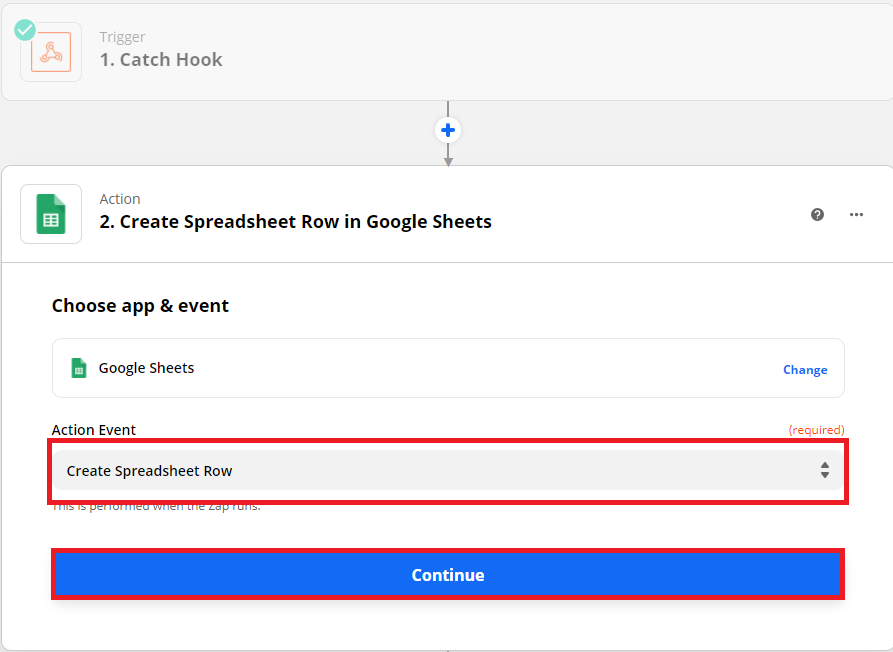Click the Trigger label text
The height and width of the screenshot is (652, 893).
(122, 37)
